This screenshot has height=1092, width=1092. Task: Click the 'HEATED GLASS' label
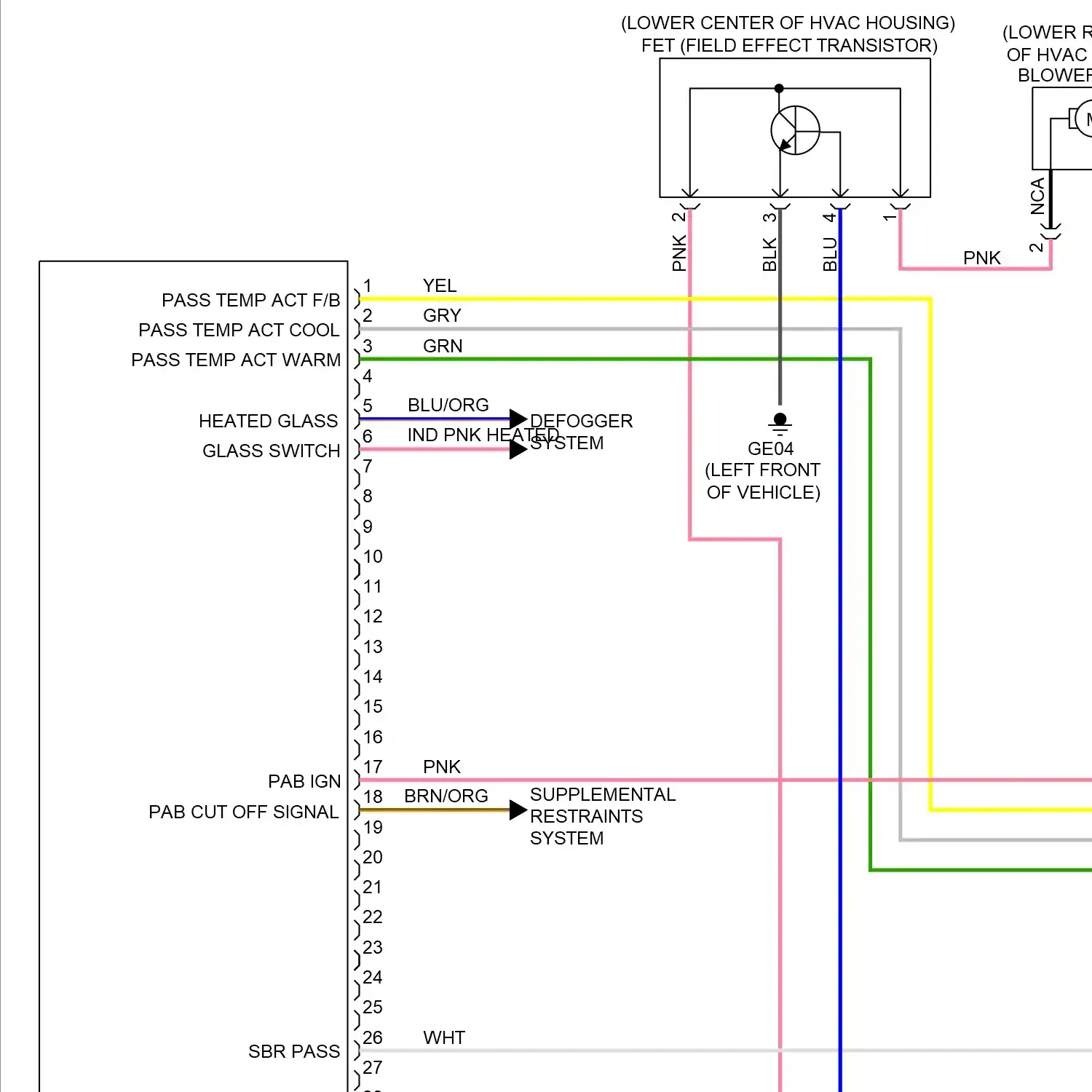click(x=269, y=421)
